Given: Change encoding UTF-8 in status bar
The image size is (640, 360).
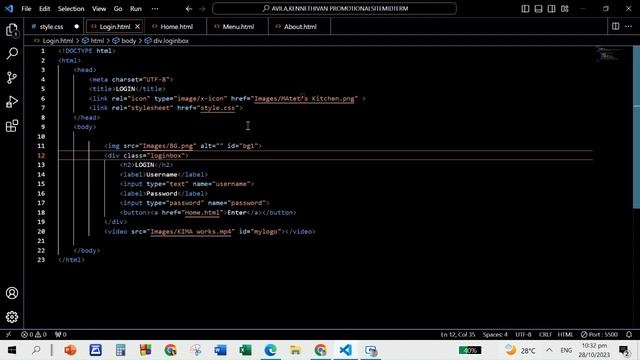Looking at the screenshot, I should 523,334.
